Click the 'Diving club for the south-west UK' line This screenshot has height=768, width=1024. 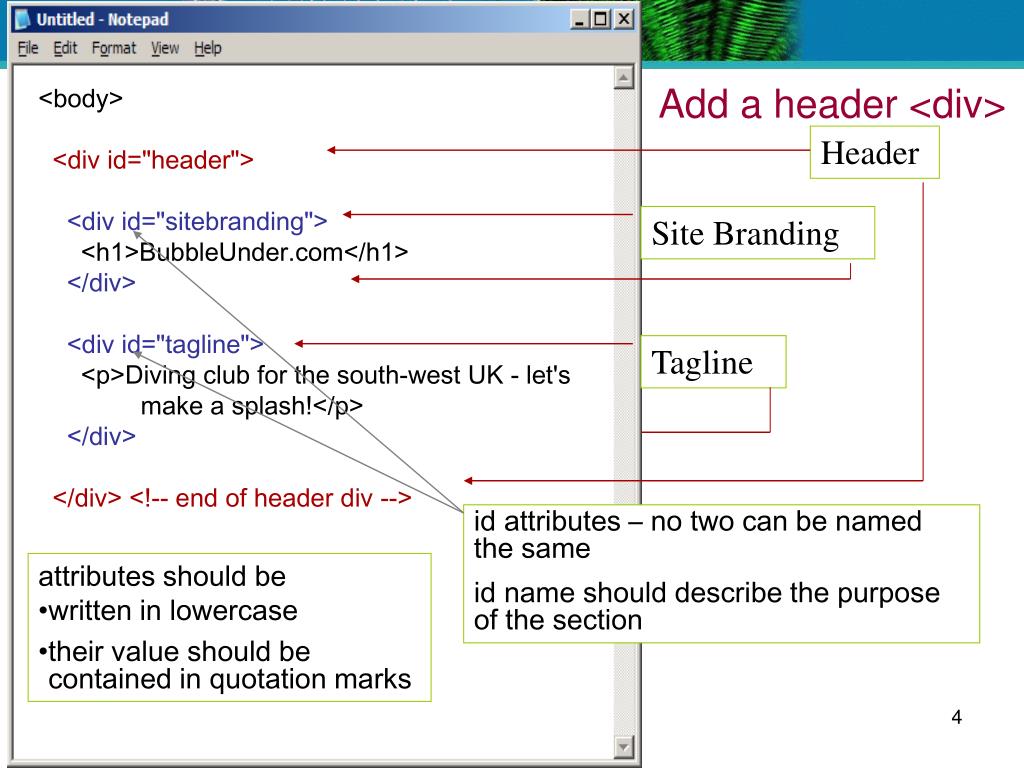click(325, 375)
